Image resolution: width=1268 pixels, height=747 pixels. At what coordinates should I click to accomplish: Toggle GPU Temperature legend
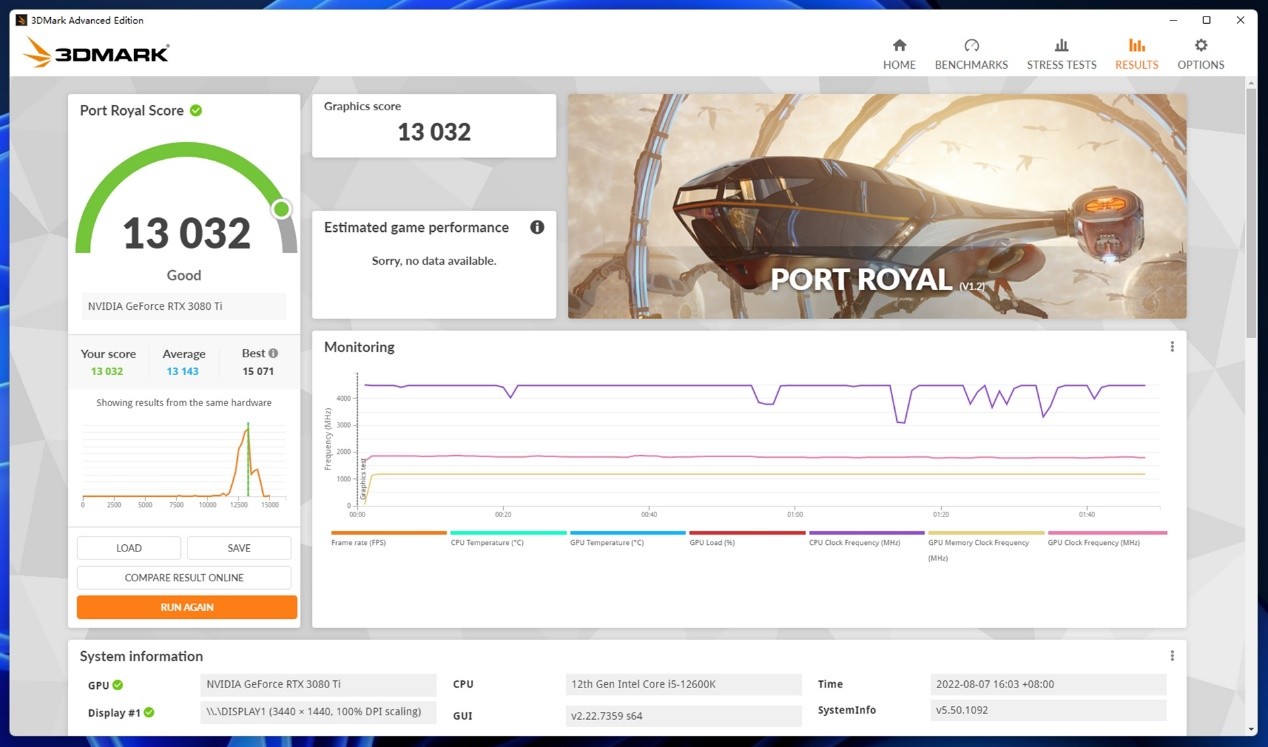(627, 538)
